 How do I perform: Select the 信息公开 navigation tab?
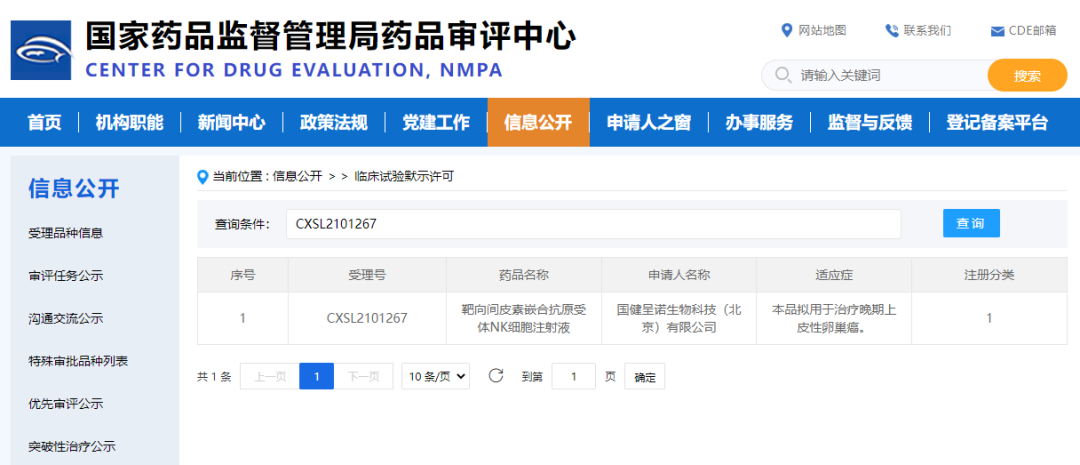click(x=539, y=123)
